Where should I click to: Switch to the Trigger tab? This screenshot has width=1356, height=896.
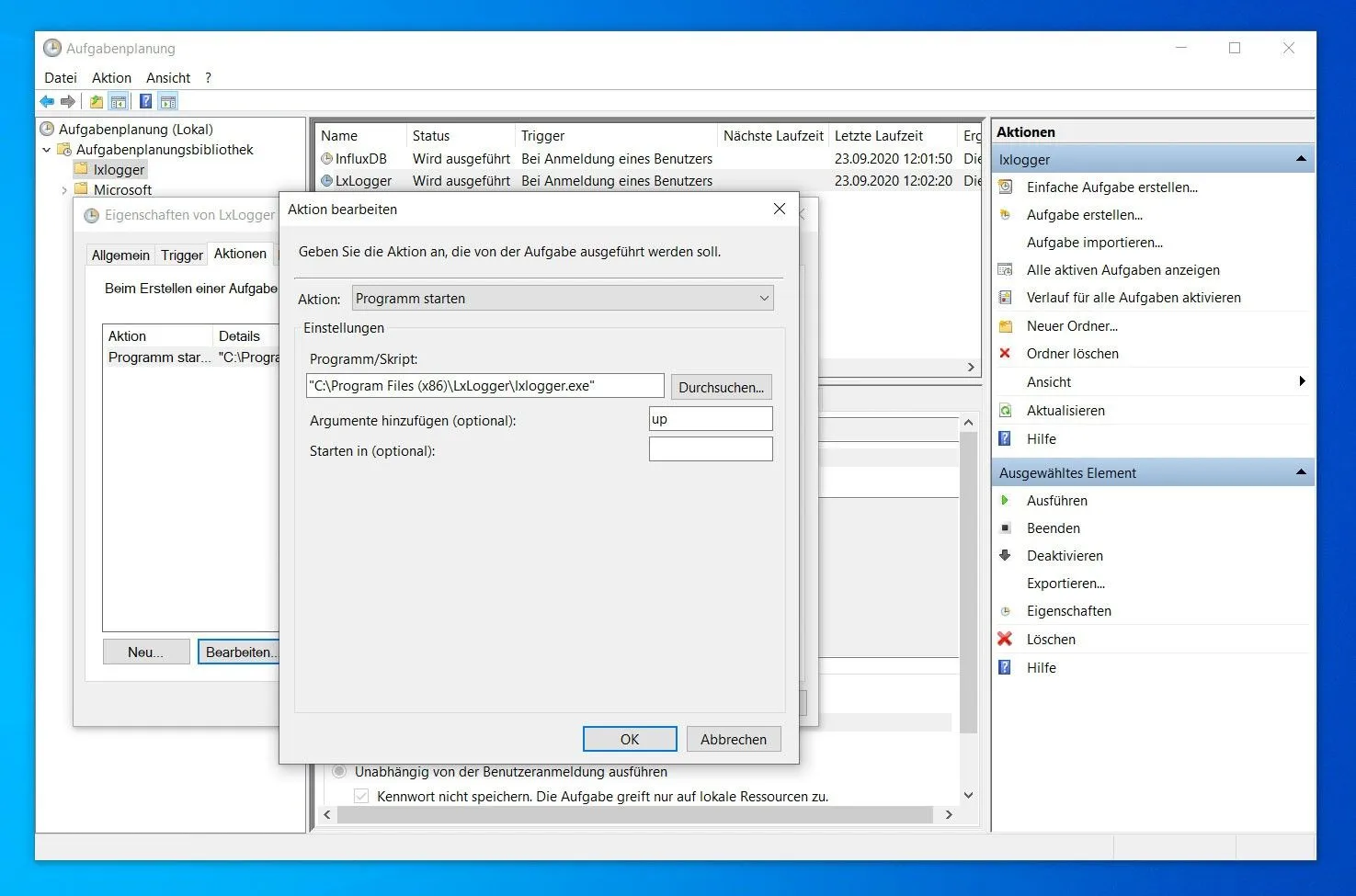pos(182,255)
